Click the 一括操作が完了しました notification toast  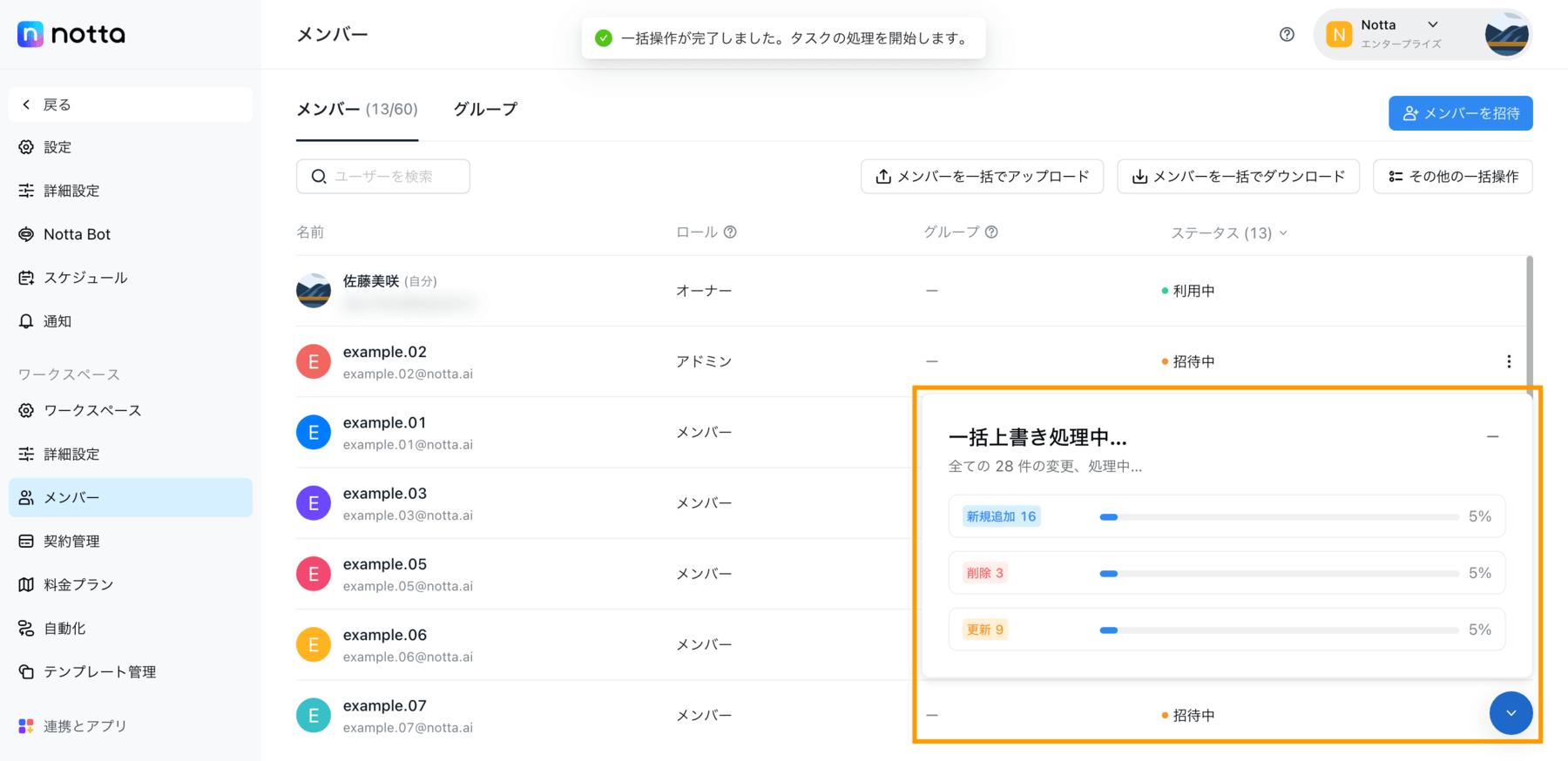[784, 38]
